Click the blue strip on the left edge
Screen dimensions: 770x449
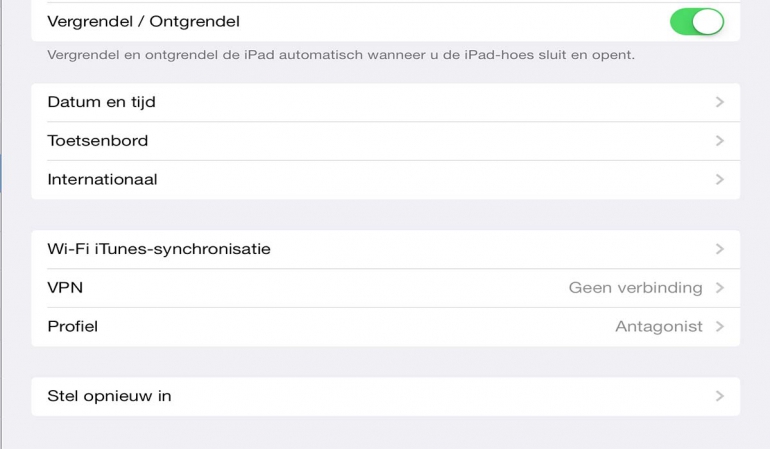tap(1, 160)
